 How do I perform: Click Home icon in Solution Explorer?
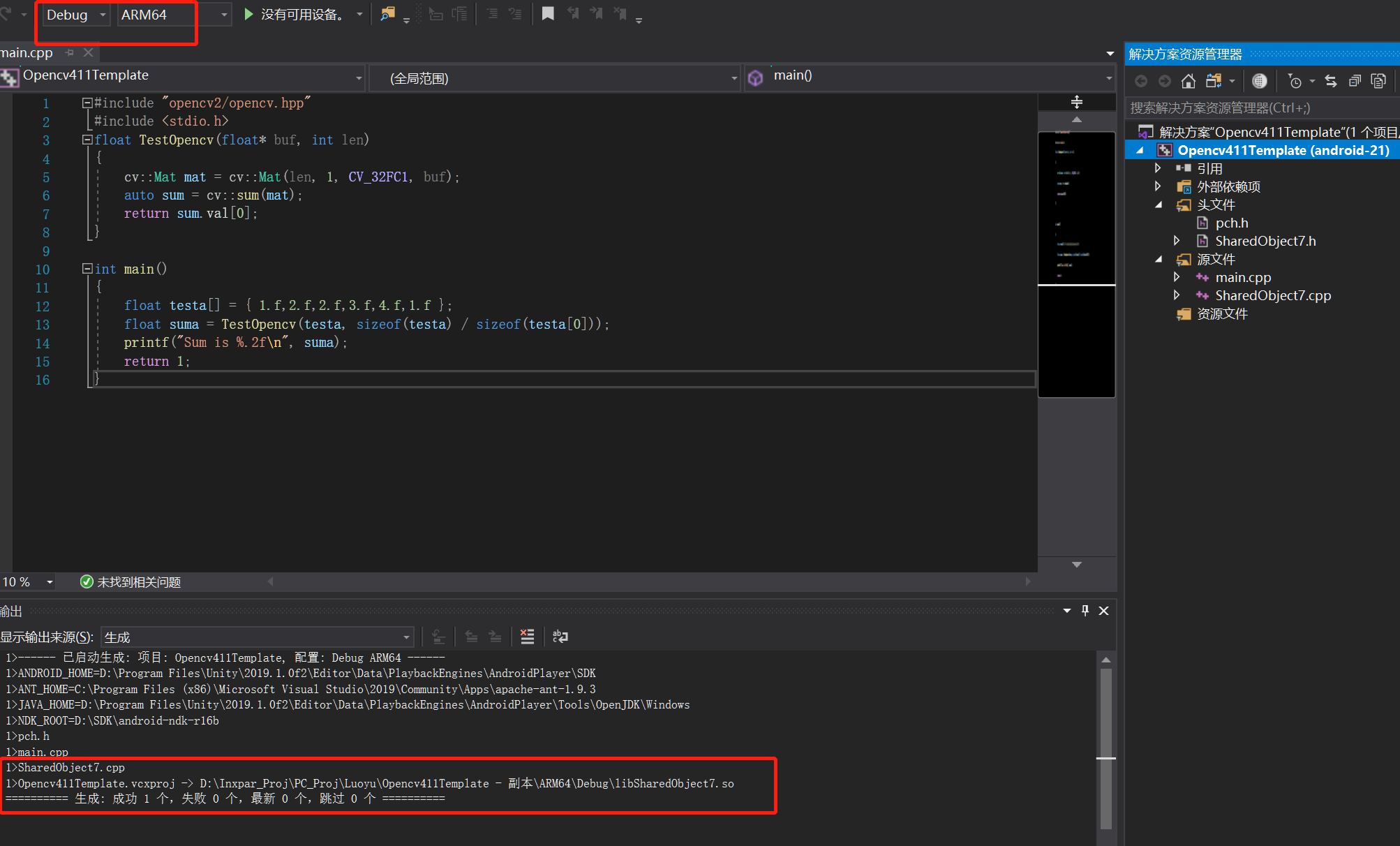1188,82
